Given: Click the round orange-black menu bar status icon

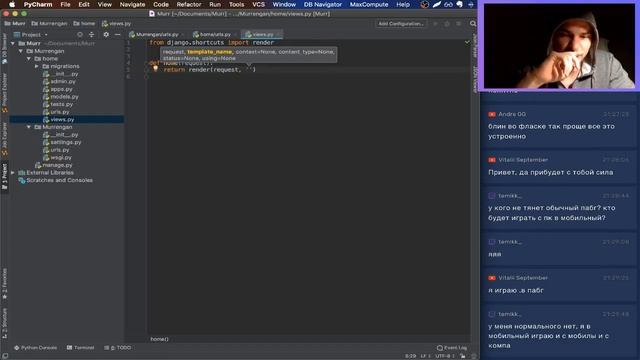Looking at the screenshot, I should [x=424, y=4].
